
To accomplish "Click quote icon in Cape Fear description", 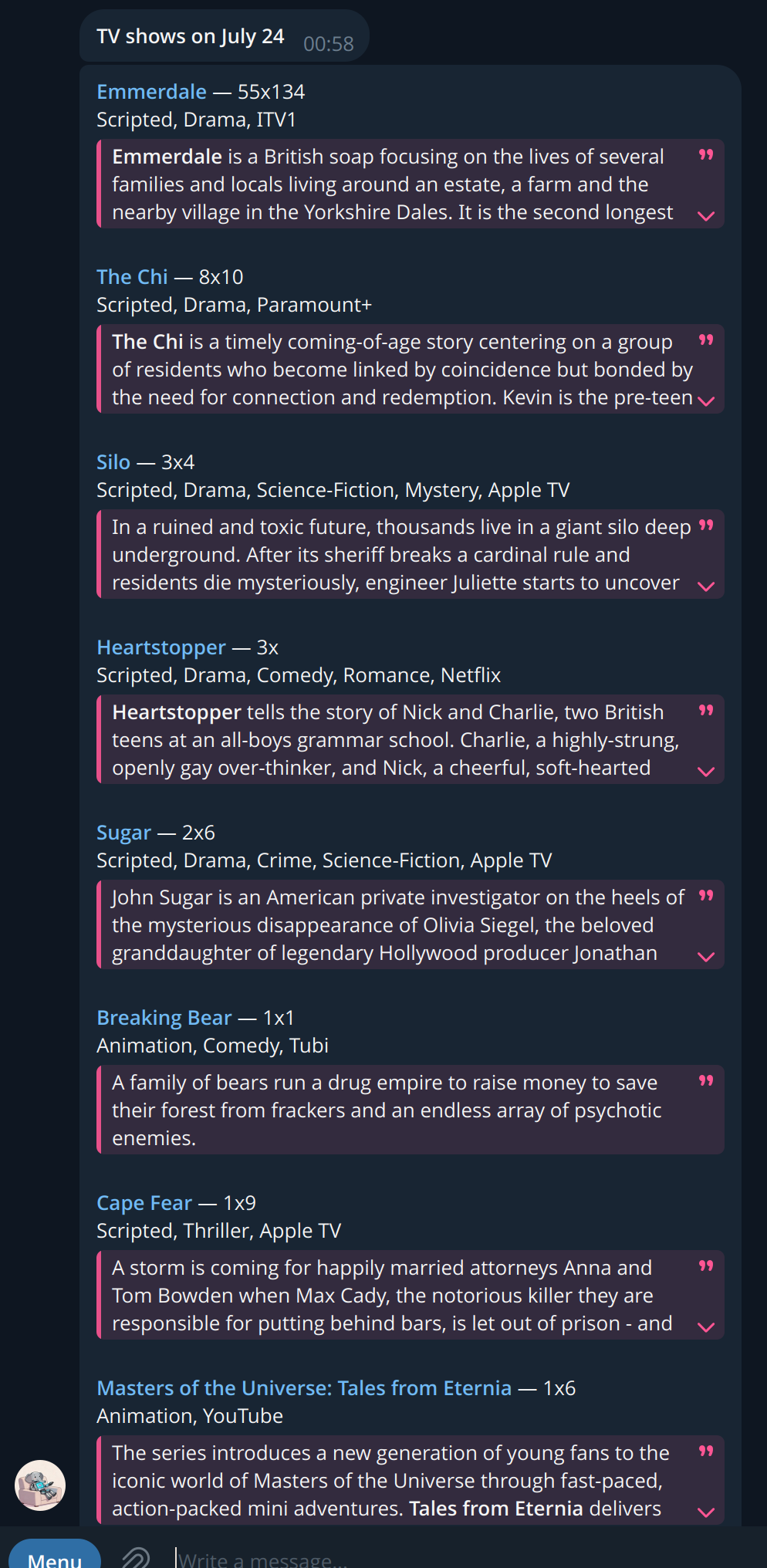I will point(706,1266).
